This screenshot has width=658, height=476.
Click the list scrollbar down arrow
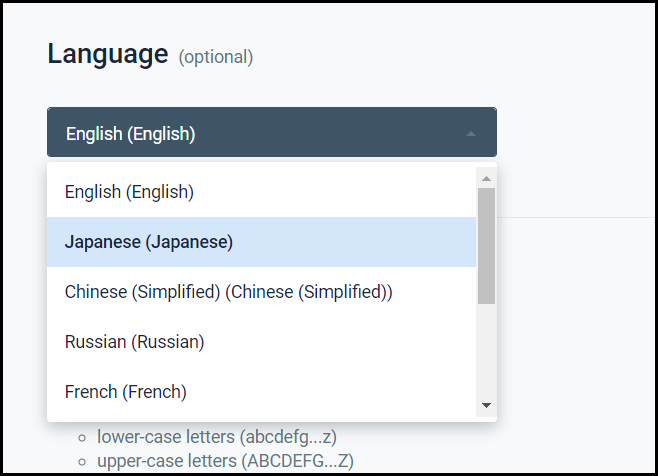(486, 405)
